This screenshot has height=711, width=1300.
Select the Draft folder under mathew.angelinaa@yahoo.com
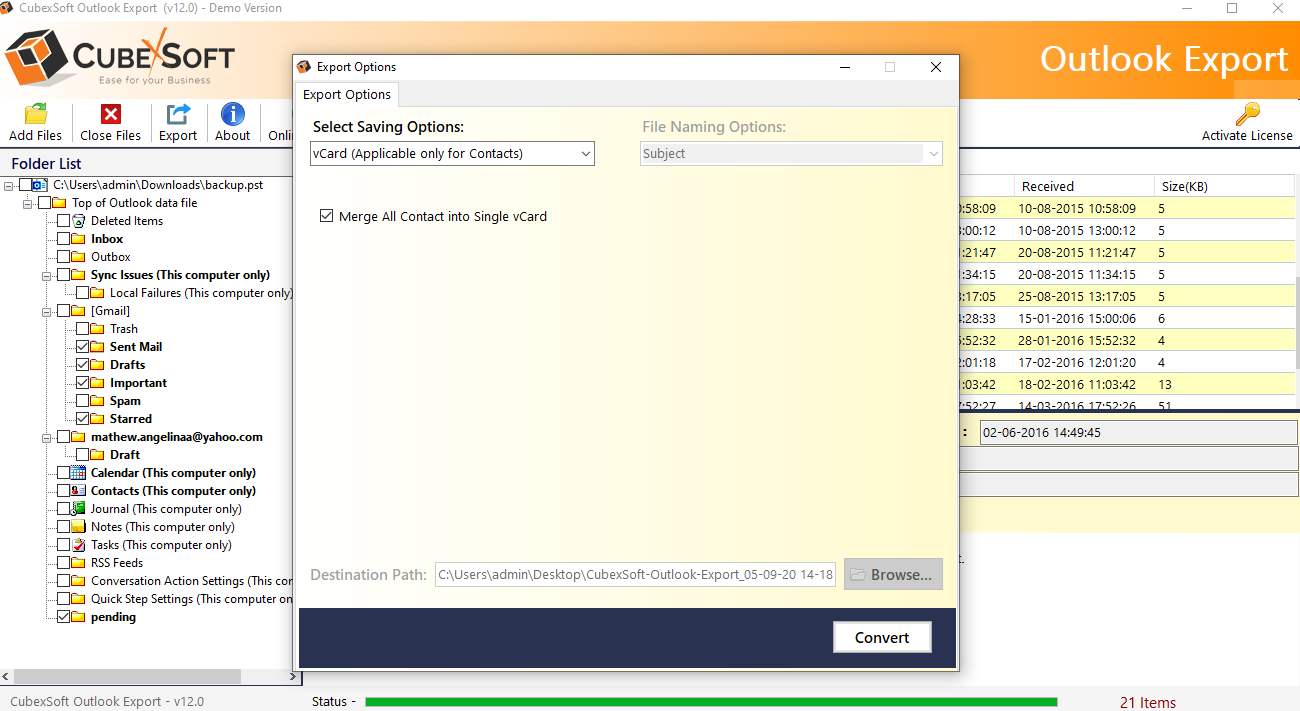pyautogui.click(x=125, y=455)
